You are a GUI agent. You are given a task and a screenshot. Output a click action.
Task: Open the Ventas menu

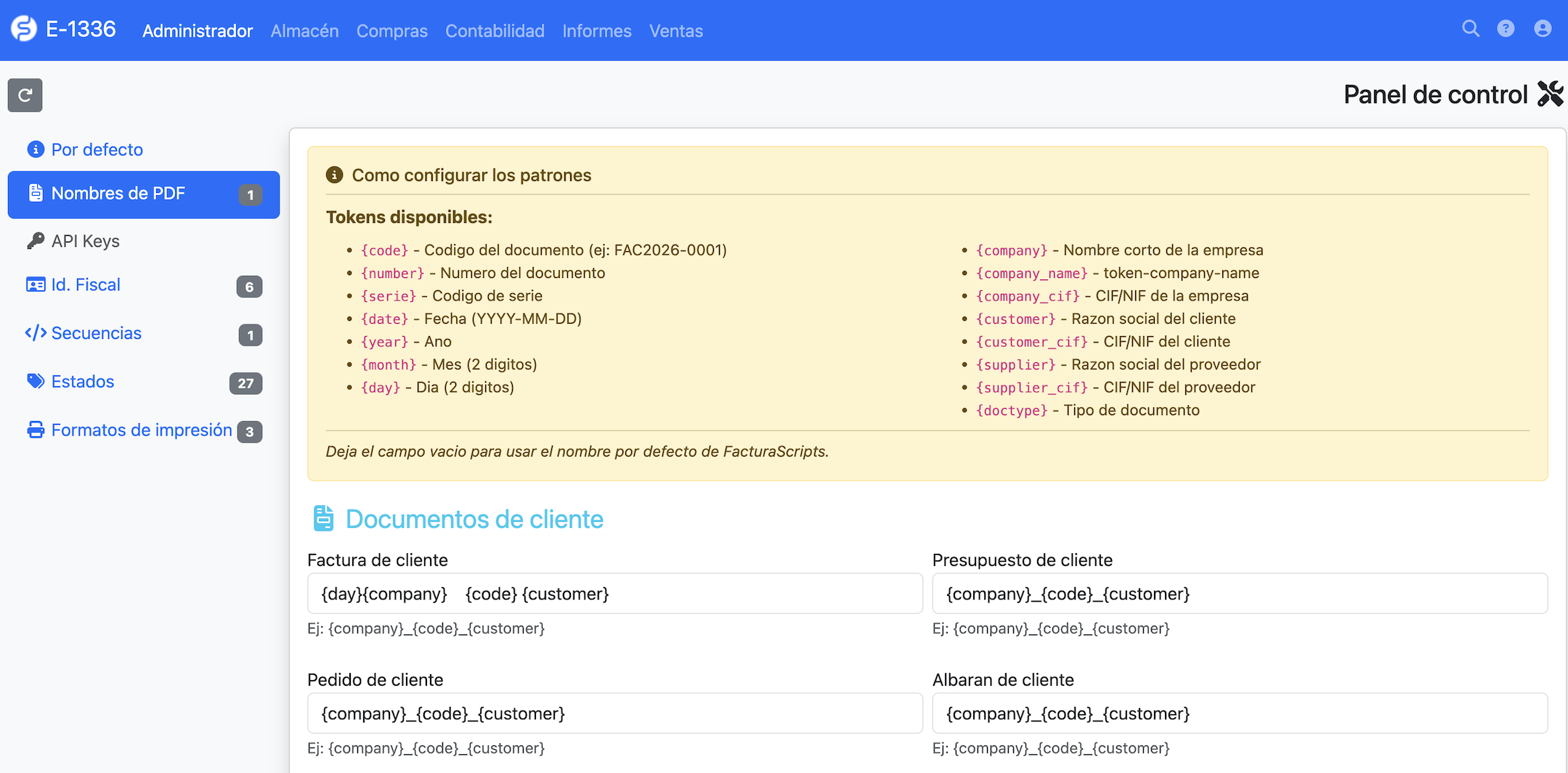point(675,31)
